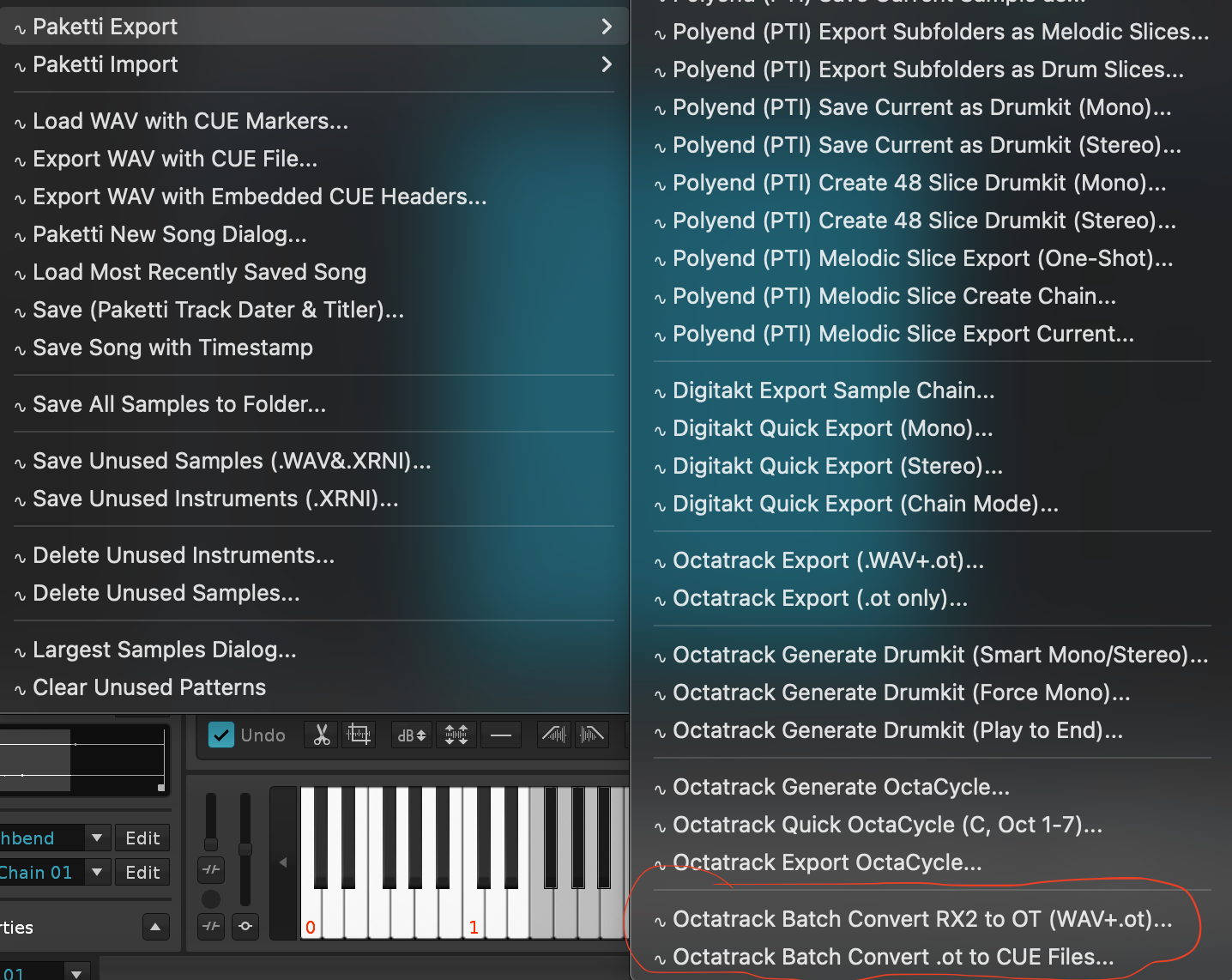Click Edit button next to Pitchbend

pyautogui.click(x=142, y=838)
